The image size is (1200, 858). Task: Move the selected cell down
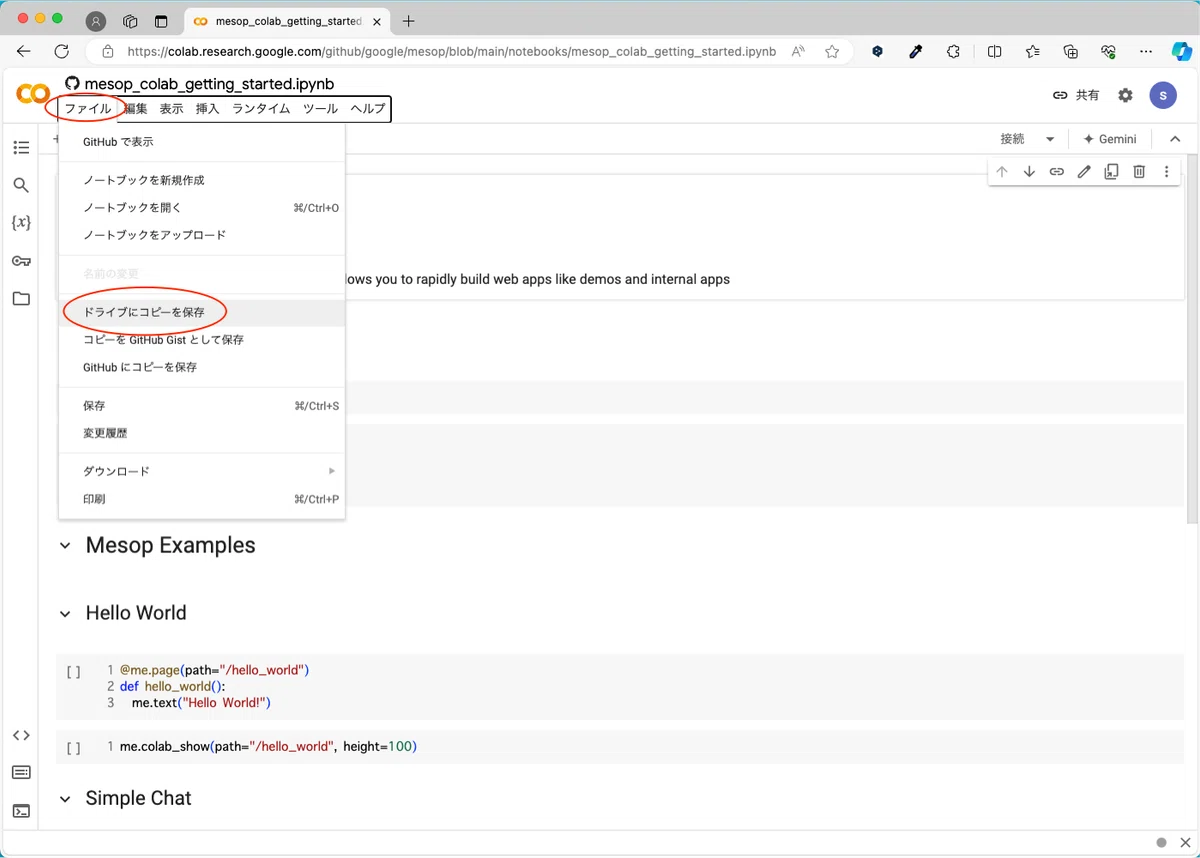[x=1029, y=172]
